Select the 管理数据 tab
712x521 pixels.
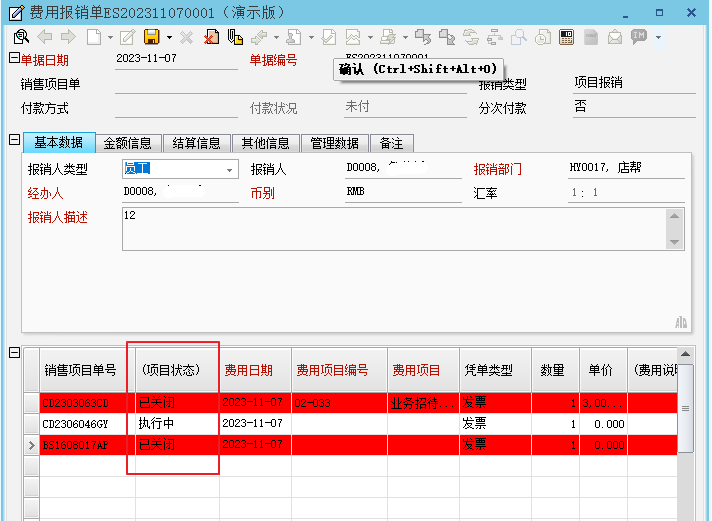coord(334,143)
